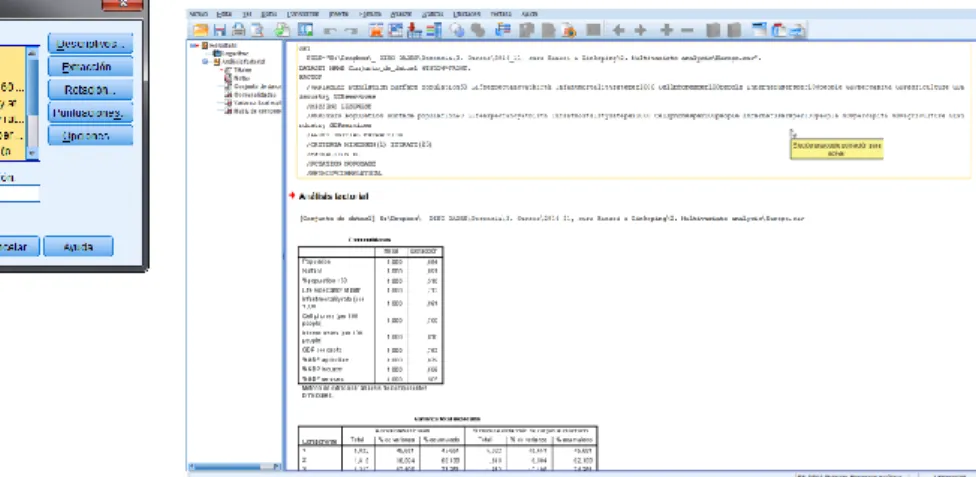
Task: Open the Insertar menu
Action: coord(339,14)
